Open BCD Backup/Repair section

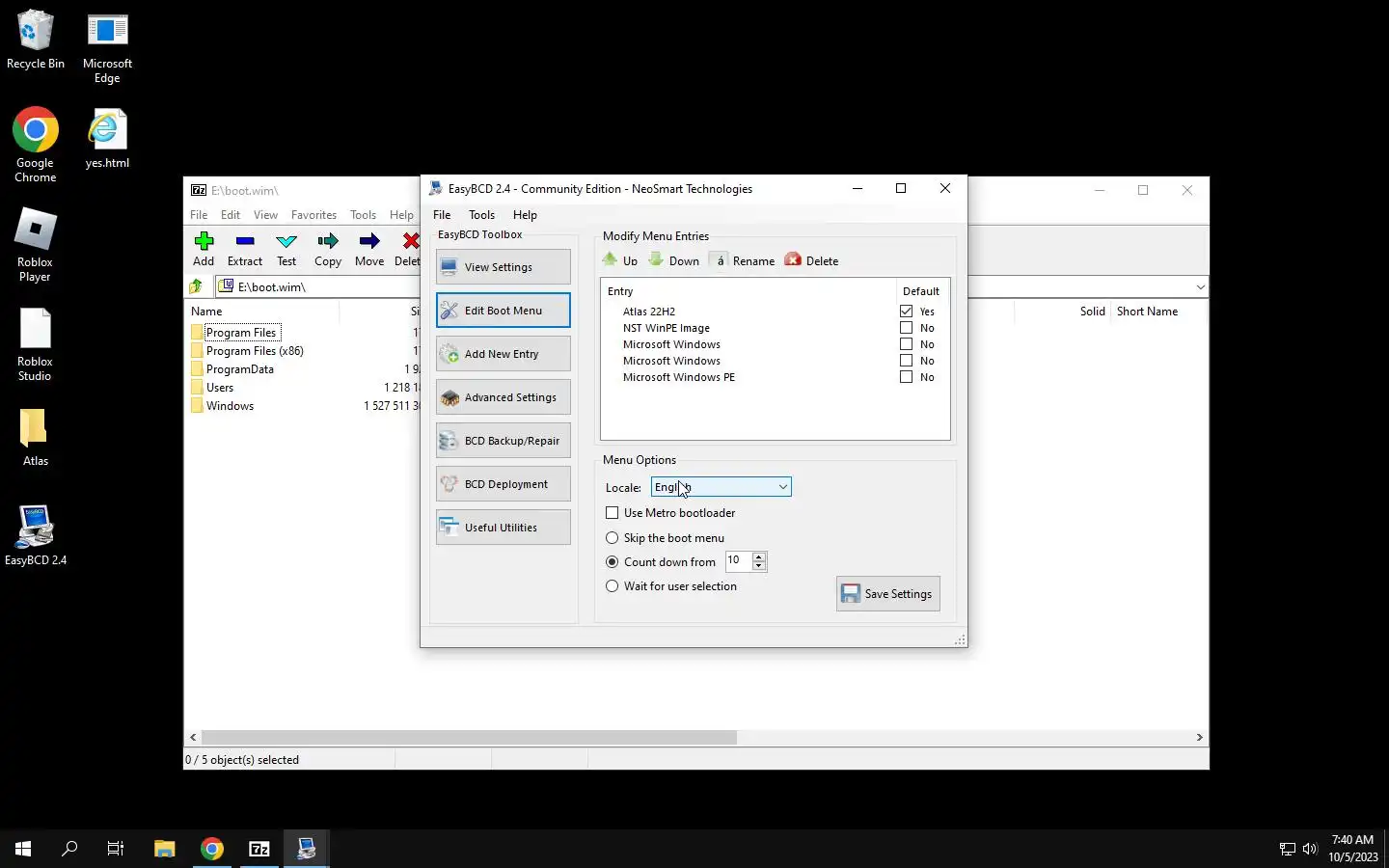[503, 441]
